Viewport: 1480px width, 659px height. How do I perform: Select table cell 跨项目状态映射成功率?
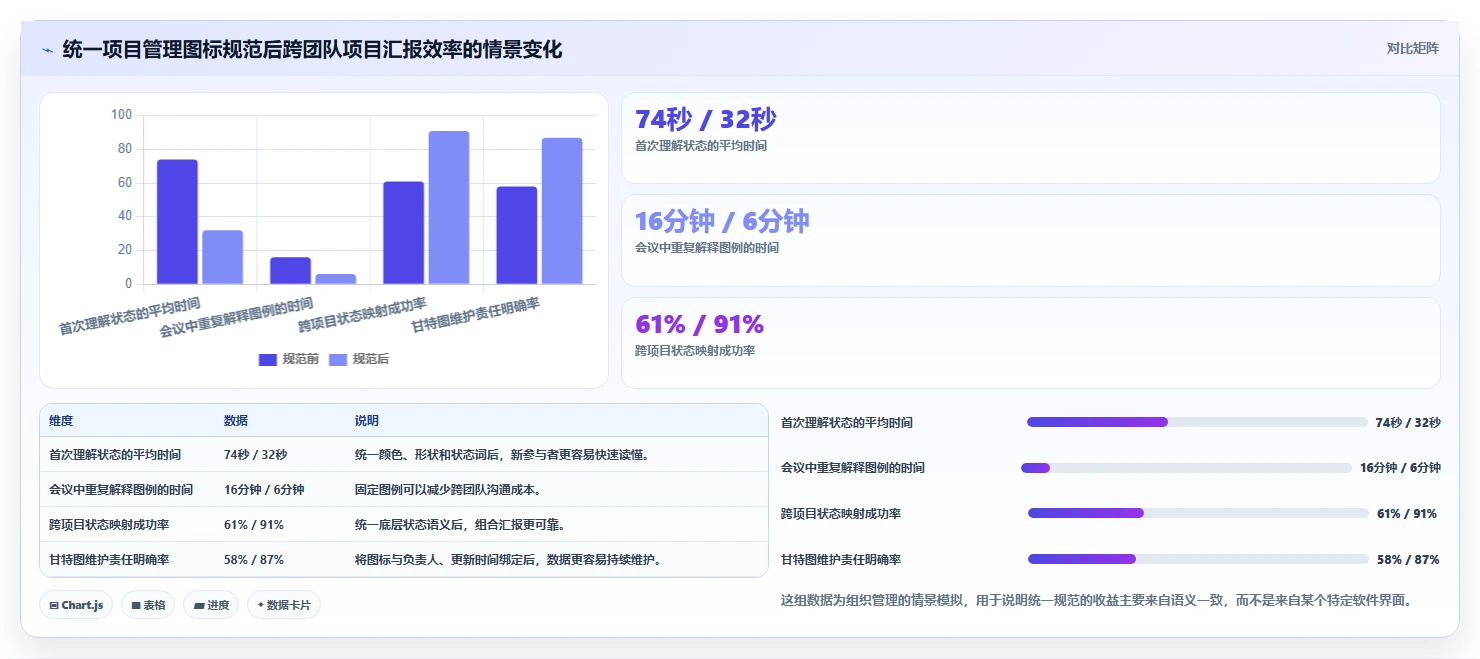pyautogui.click(x=109, y=525)
